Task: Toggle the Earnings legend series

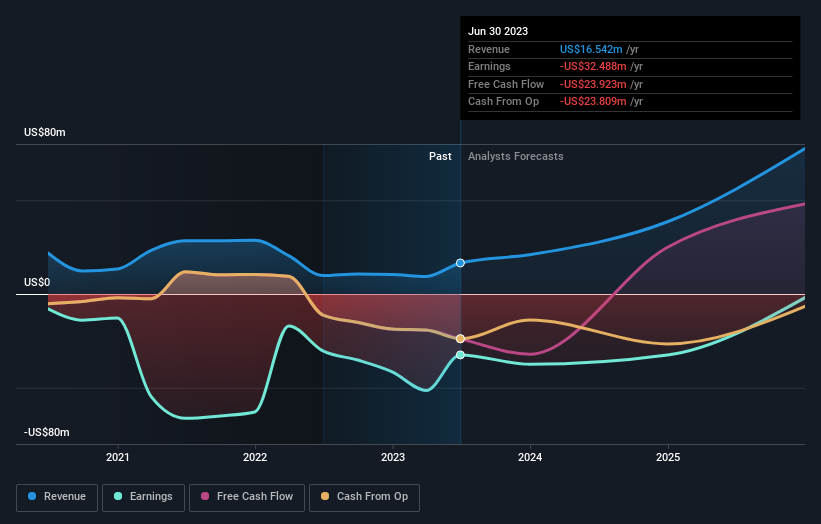Action: pos(143,497)
